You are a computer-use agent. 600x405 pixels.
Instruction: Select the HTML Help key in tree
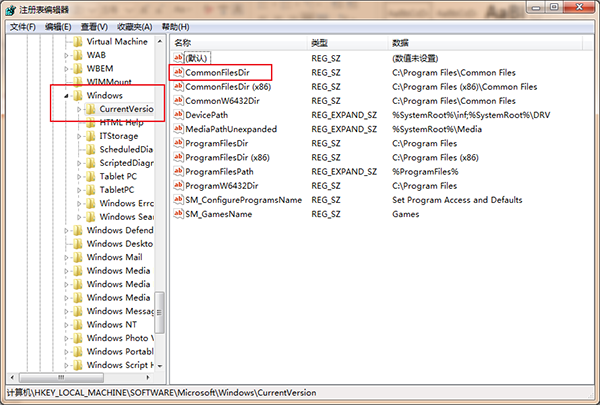coord(120,122)
